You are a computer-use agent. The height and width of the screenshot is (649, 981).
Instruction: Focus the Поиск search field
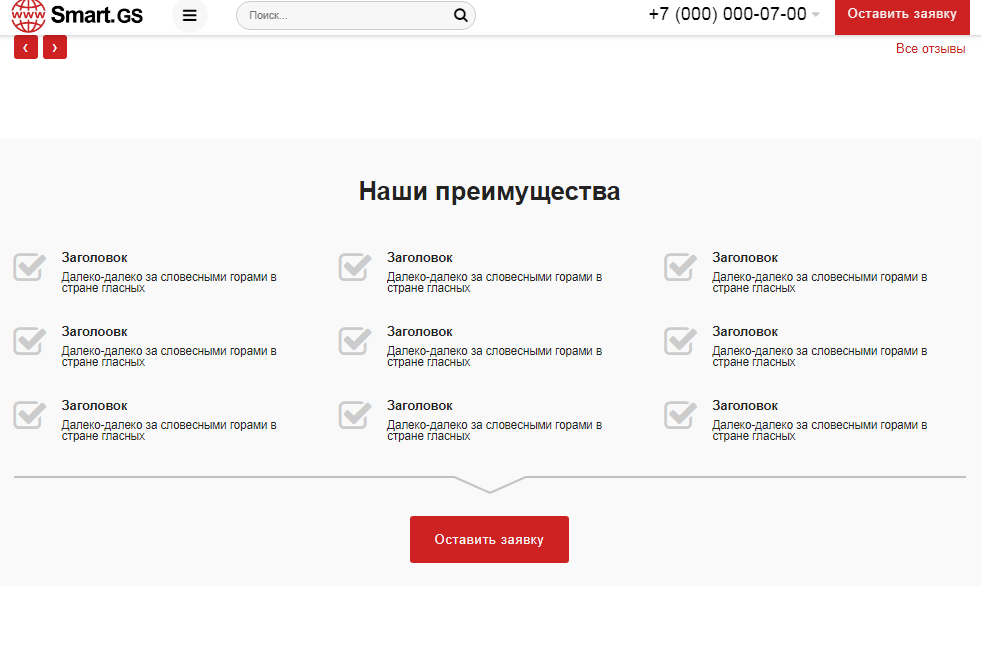345,16
